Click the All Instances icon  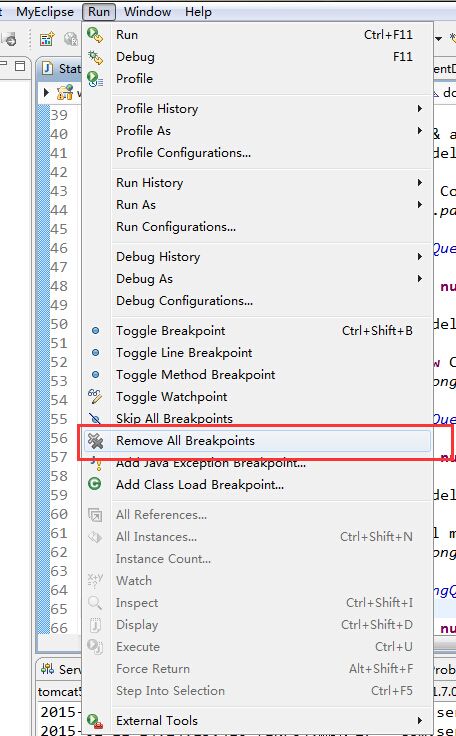[x=95, y=537]
